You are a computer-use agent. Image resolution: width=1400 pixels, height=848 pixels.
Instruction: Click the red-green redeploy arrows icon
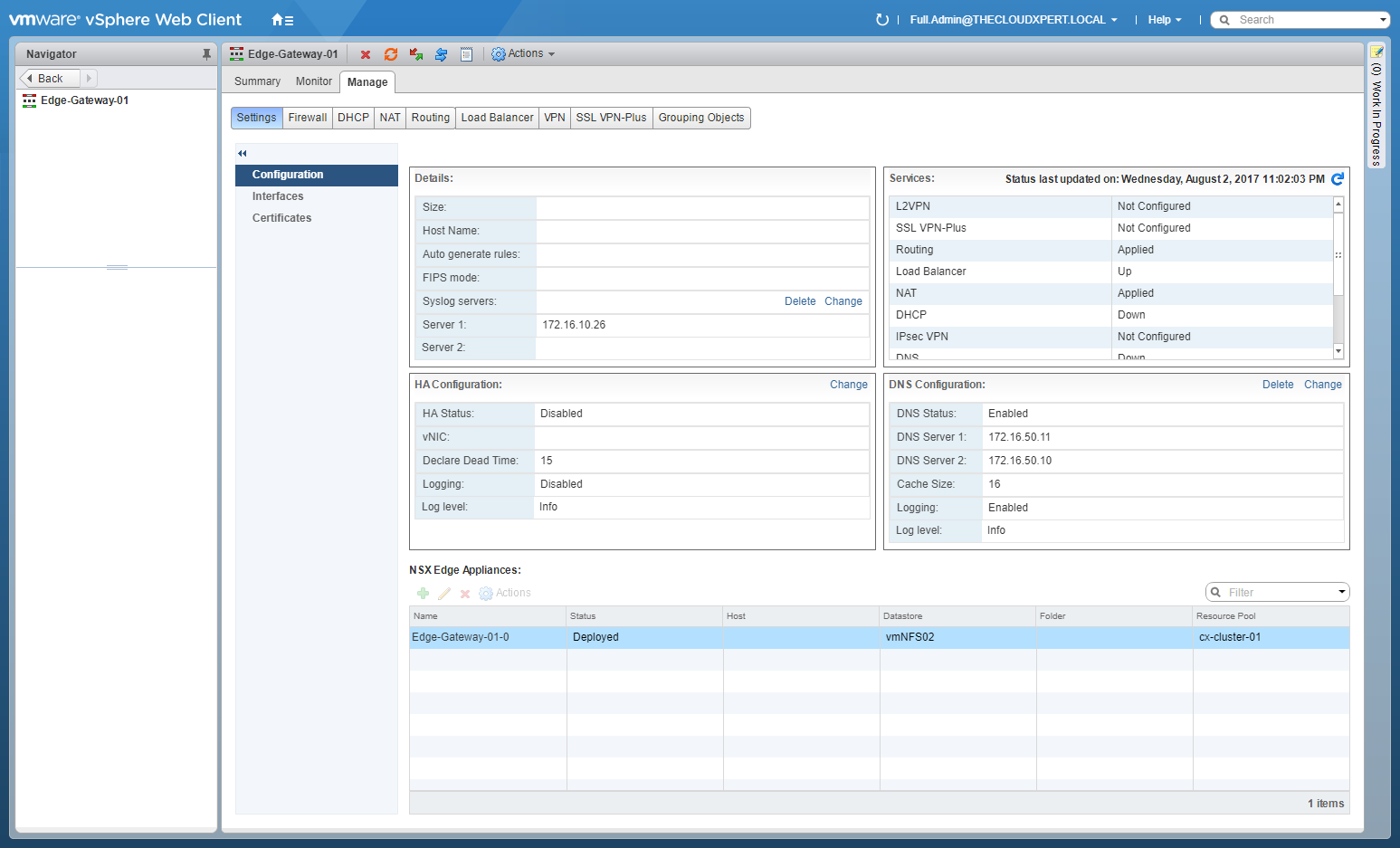pyautogui.click(x=416, y=54)
